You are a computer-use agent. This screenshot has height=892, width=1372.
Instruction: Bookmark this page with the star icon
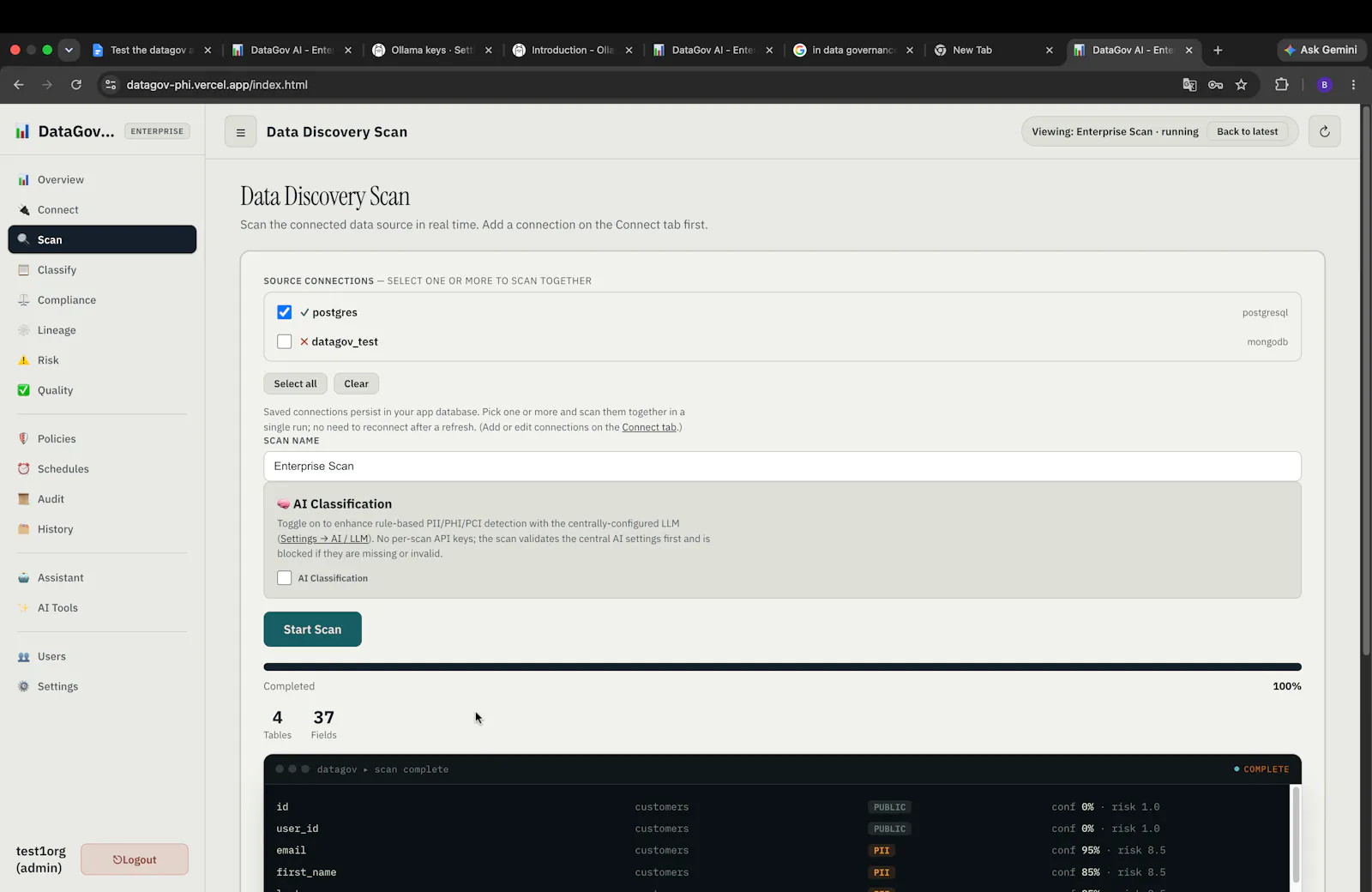point(1241,85)
